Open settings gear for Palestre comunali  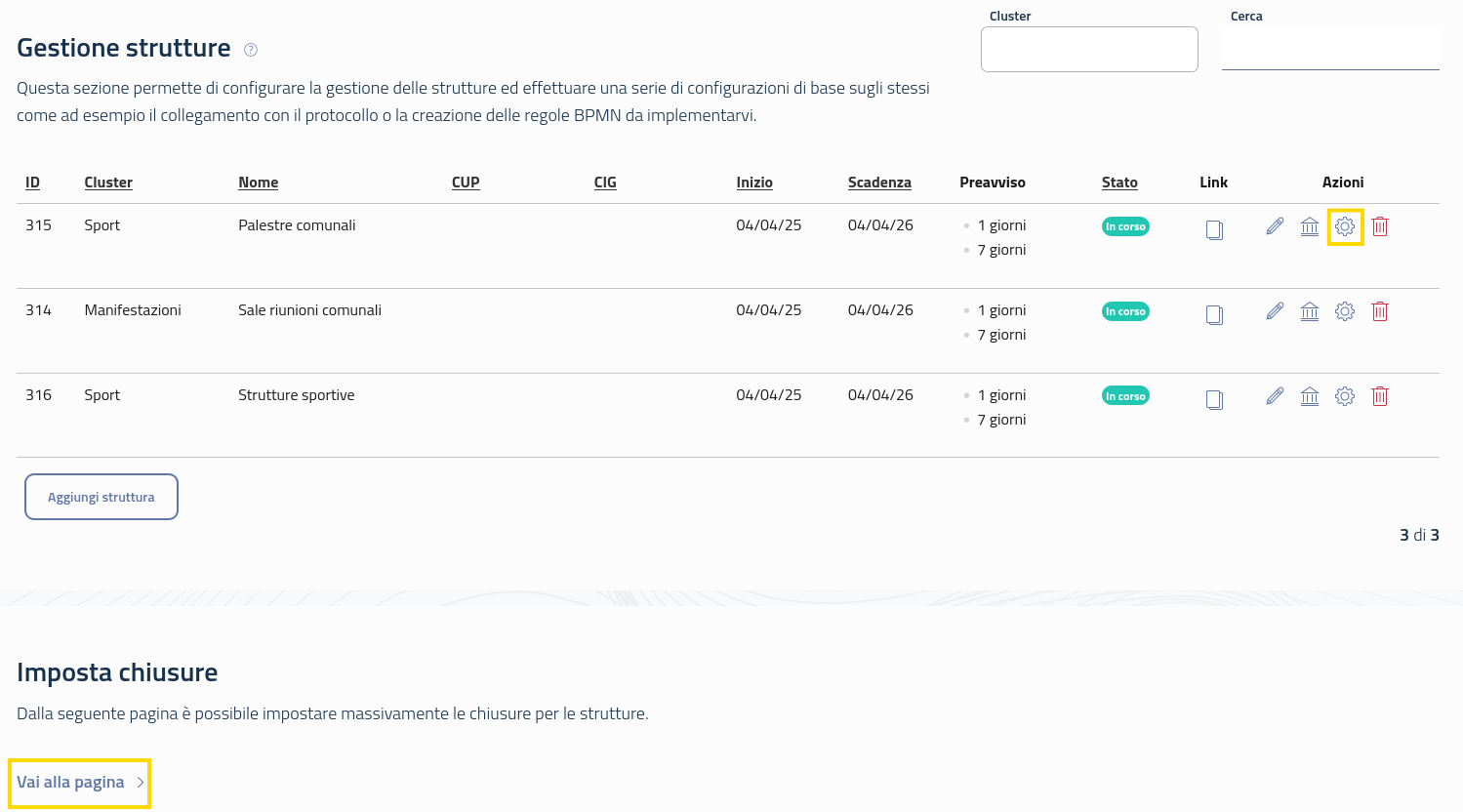click(x=1345, y=226)
